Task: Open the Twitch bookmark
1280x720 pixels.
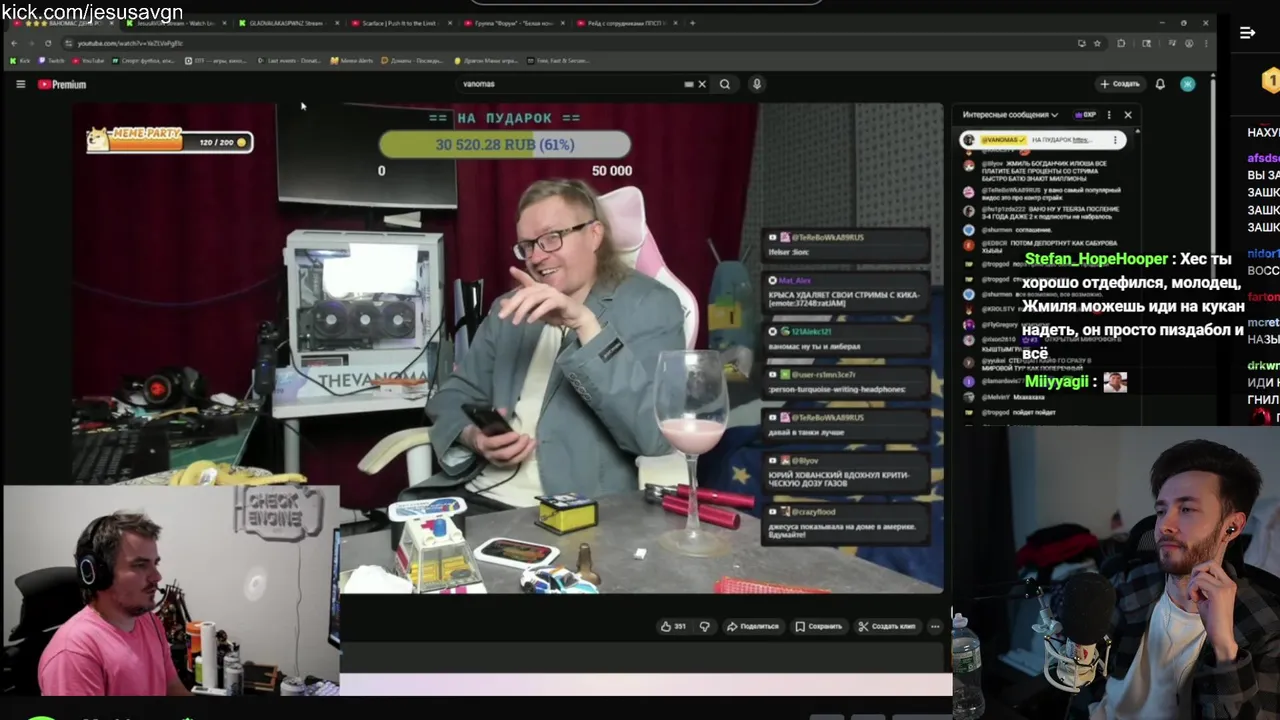Action: pyautogui.click(x=52, y=61)
